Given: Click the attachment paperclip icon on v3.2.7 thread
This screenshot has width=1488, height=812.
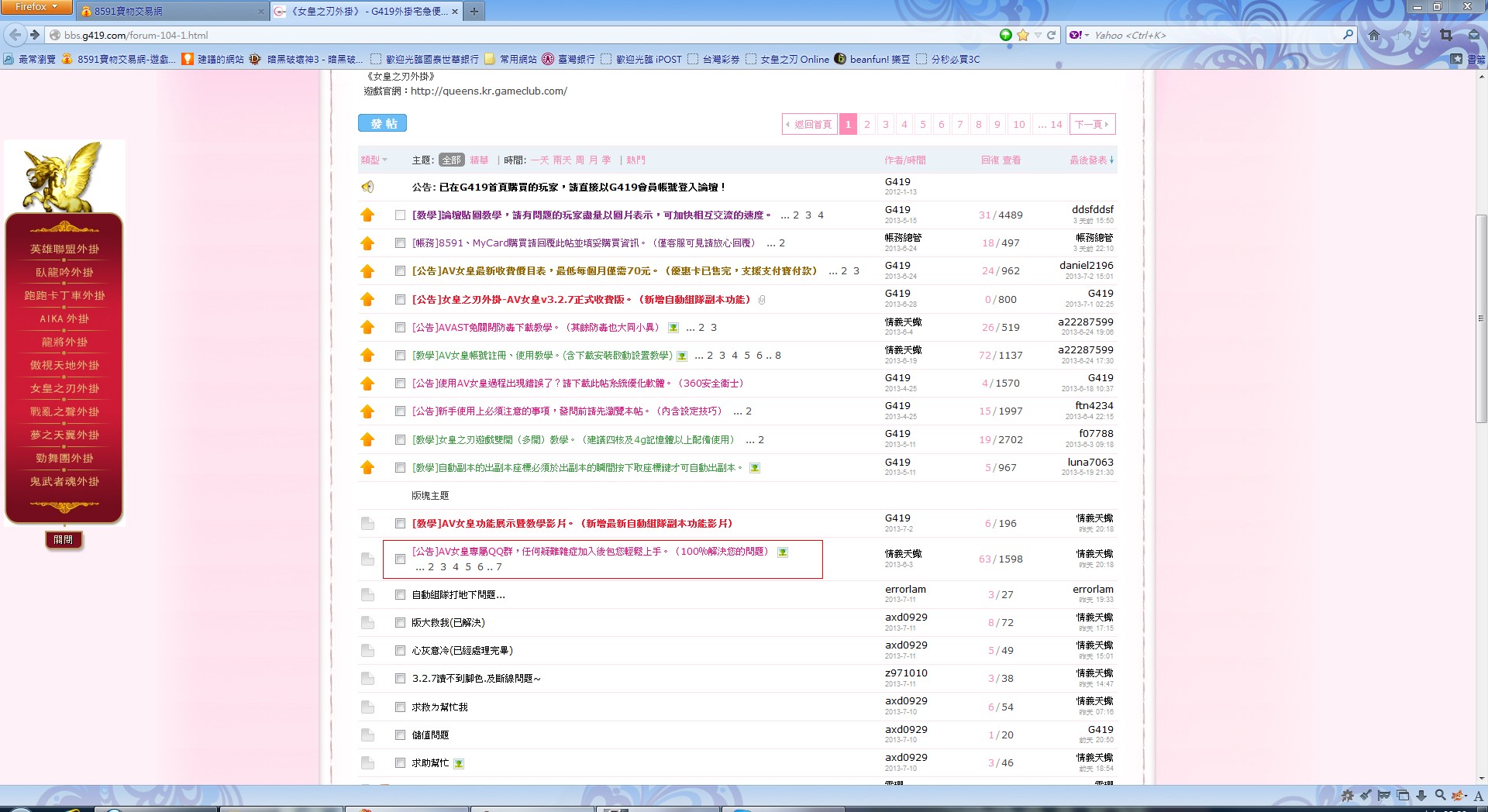Looking at the screenshot, I should [x=762, y=300].
